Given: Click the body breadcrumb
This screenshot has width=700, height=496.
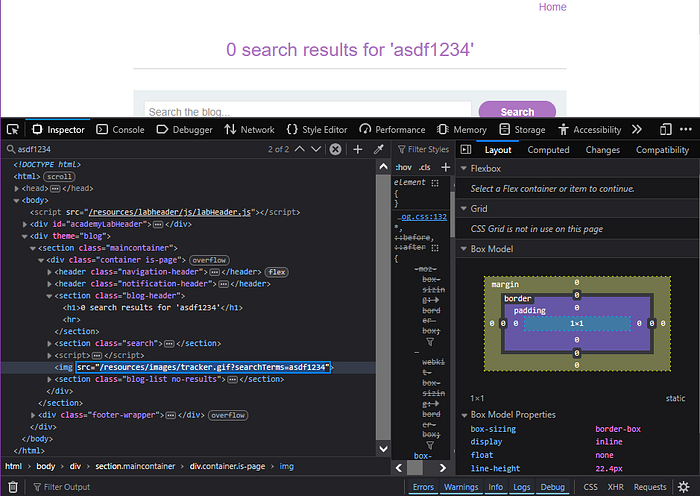Looking at the screenshot, I should (x=46, y=466).
